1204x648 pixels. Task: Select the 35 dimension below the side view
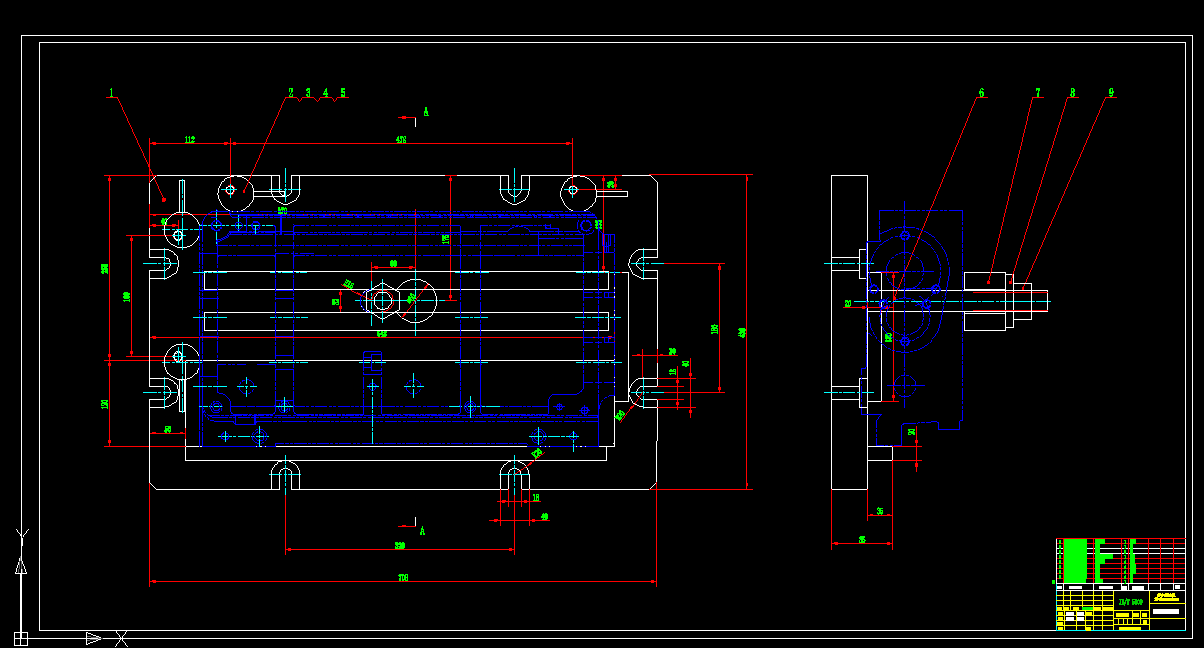pos(880,511)
